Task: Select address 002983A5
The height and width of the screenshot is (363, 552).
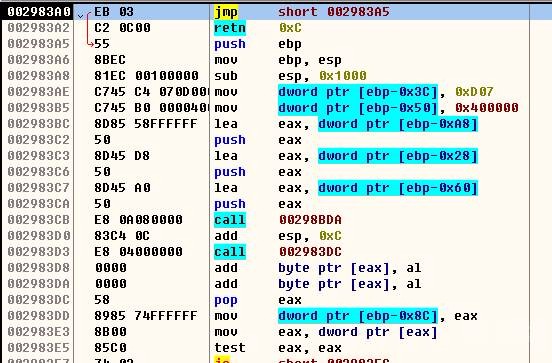Action: pyautogui.click(x=39, y=44)
